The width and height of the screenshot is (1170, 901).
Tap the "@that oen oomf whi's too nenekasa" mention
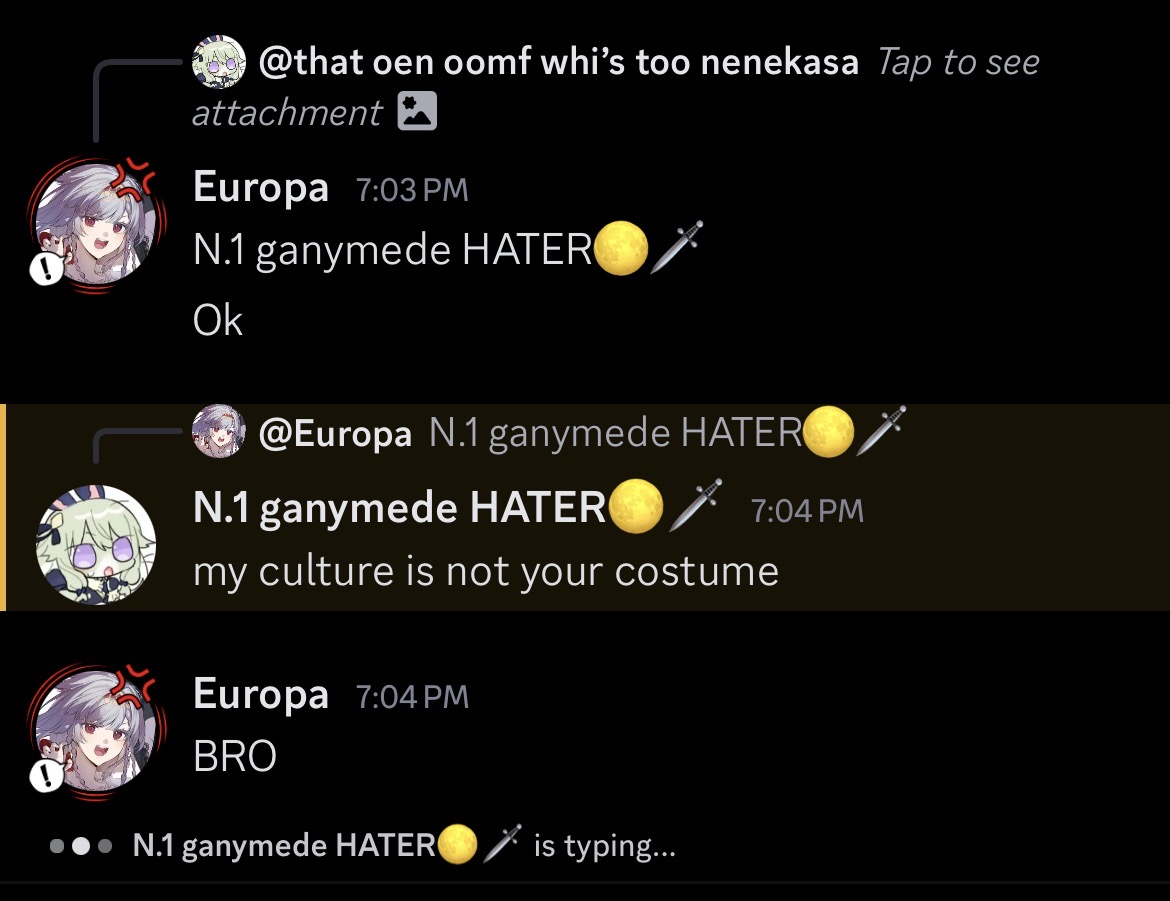click(x=558, y=63)
